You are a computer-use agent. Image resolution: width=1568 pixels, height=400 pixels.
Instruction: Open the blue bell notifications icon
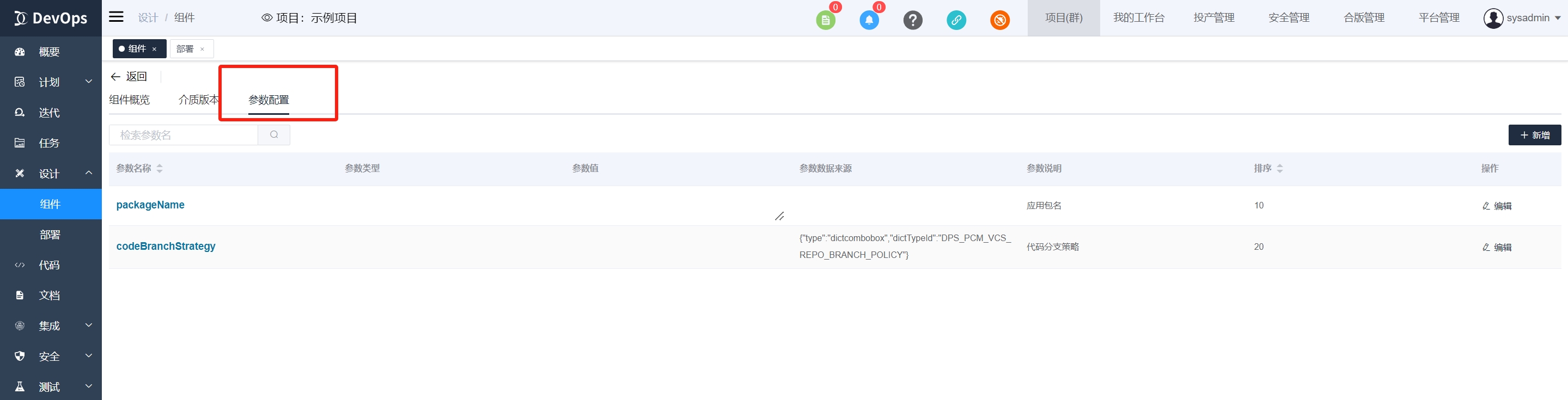(869, 20)
